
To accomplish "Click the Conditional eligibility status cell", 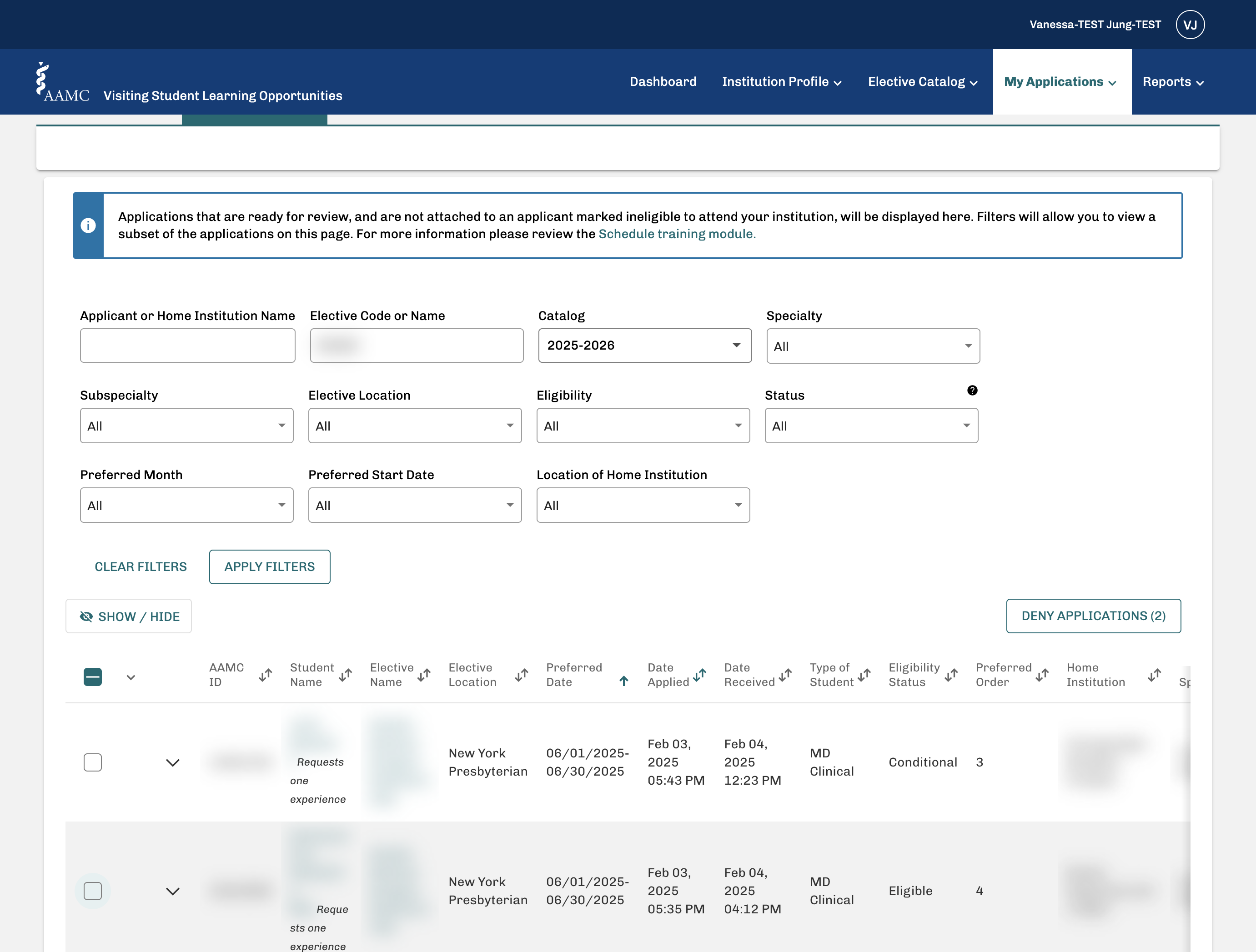I will [923, 762].
